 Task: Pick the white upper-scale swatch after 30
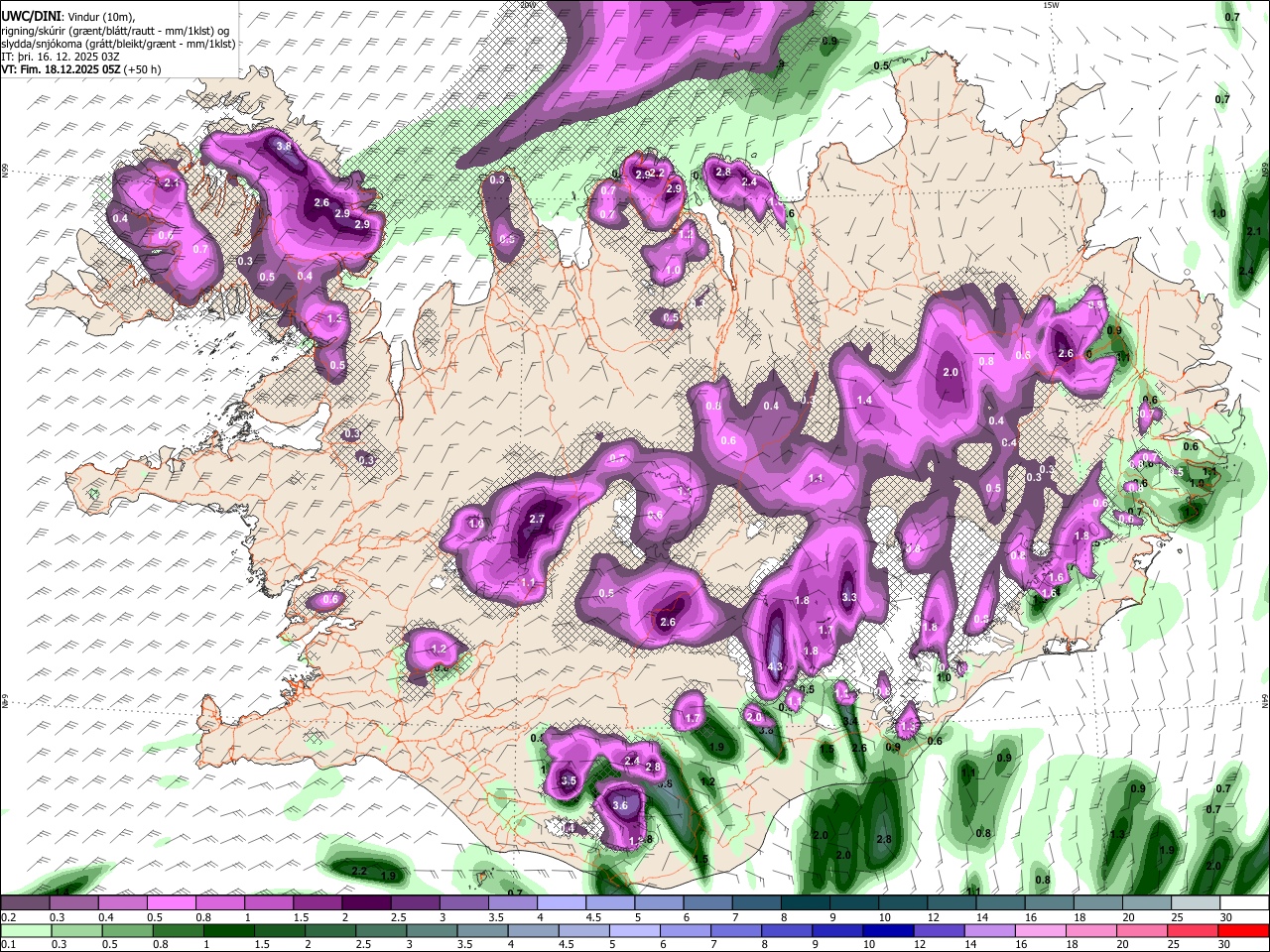1244,903
